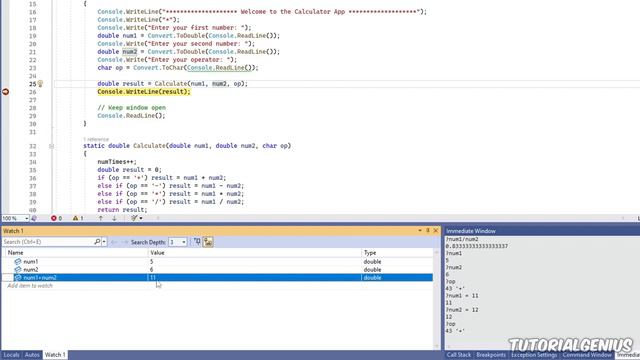This screenshot has height=360, width=640.
Task: Close the Watch 1 panel
Action: click(436, 231)
